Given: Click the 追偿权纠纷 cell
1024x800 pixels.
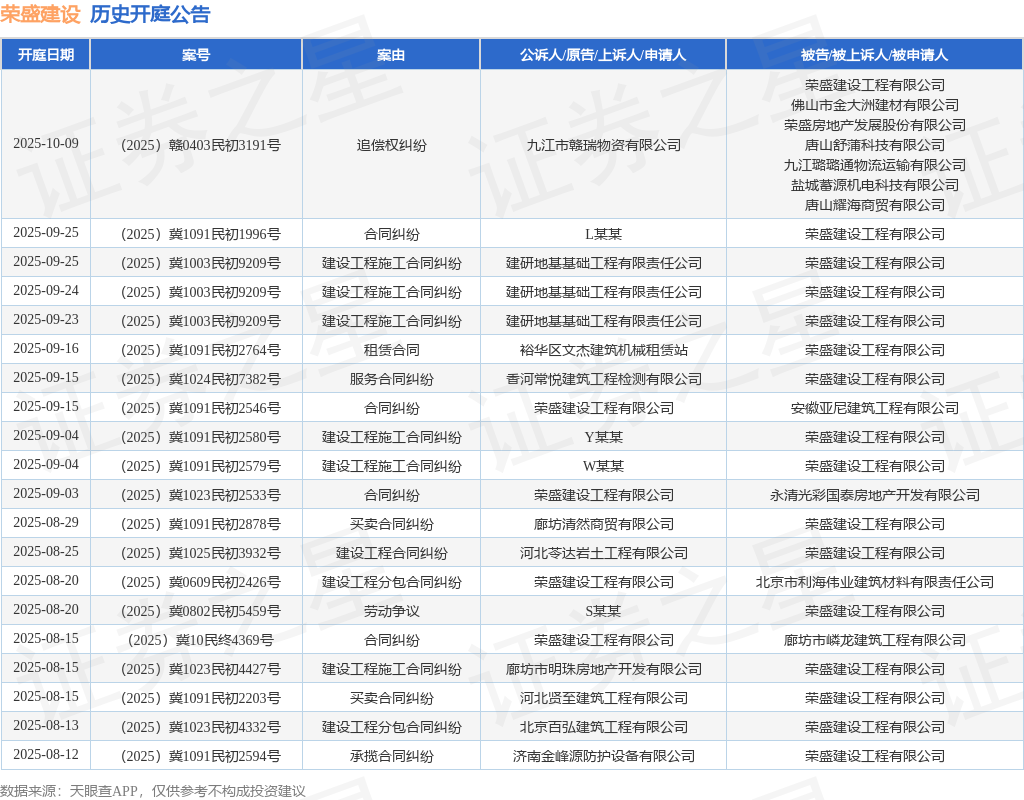Looking at the screenshot, I should 391,145.
